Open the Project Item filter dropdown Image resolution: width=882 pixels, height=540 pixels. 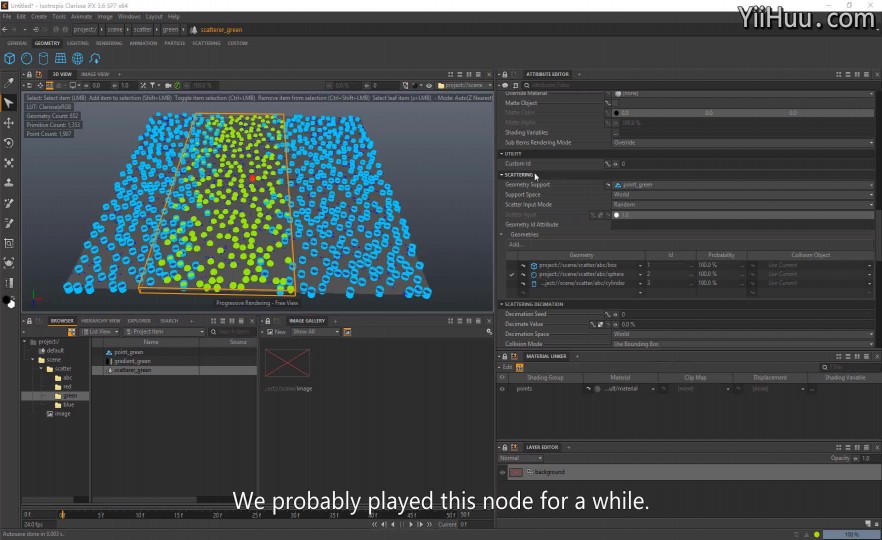[164, 332]
